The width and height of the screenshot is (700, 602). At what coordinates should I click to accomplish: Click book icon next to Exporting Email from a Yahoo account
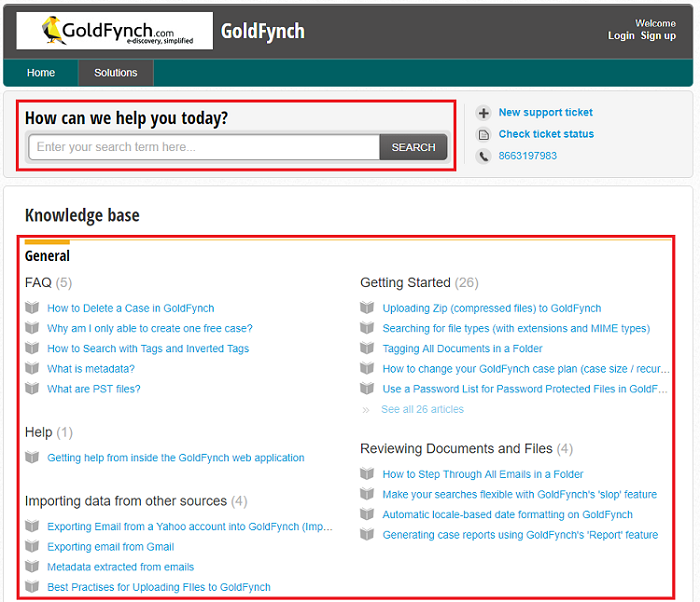(32, 526)
